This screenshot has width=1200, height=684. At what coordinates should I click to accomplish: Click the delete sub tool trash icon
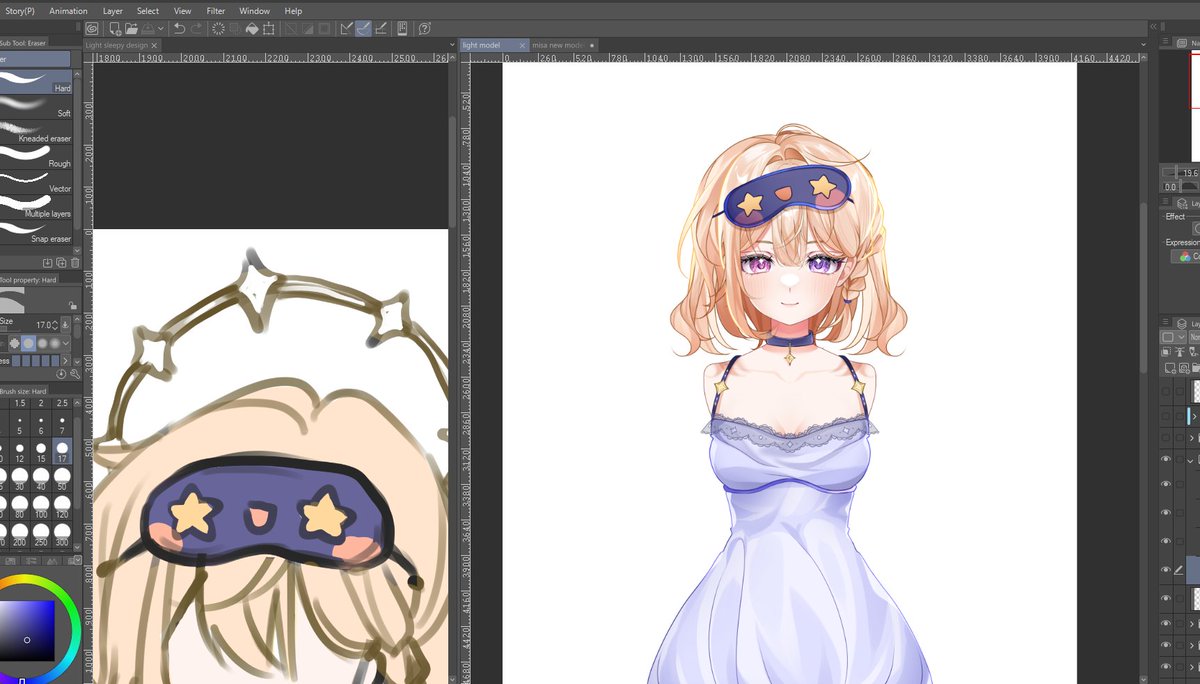pyautogui.click(x=74, y=263)
